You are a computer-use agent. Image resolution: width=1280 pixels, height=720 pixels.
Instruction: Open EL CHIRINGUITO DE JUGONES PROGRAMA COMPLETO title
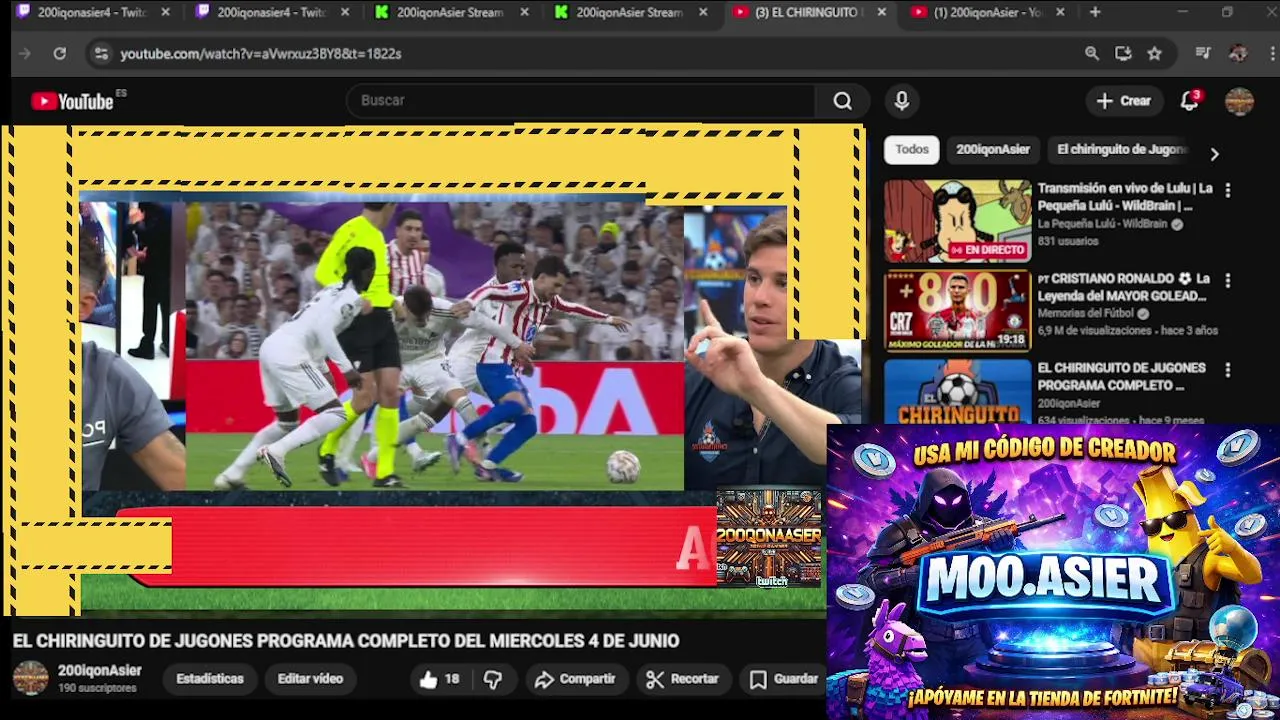(1121, 377)
